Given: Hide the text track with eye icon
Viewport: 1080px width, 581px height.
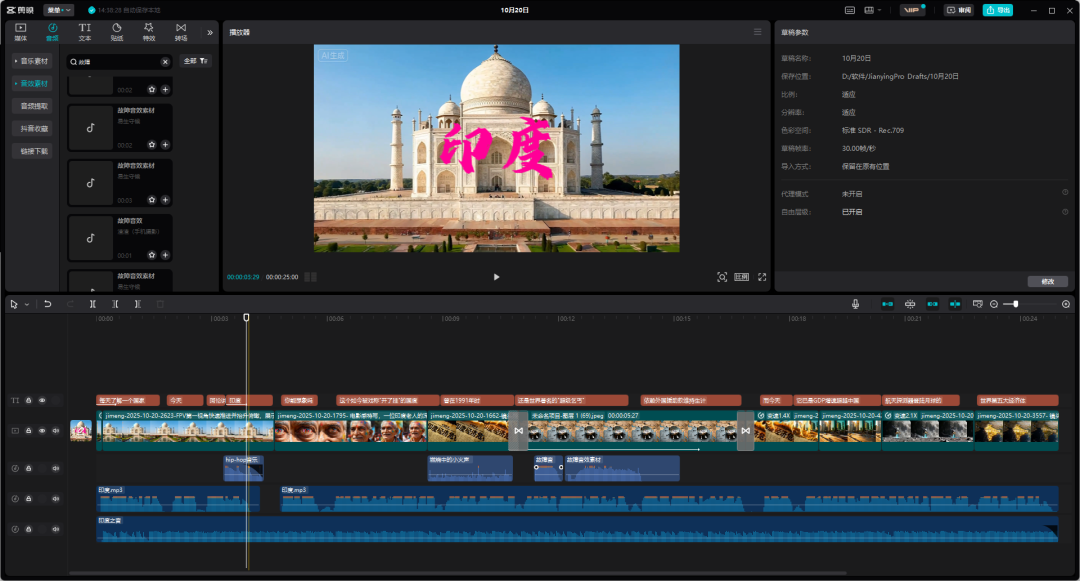Looking at the screenshot, I should (x=42, y=400).
